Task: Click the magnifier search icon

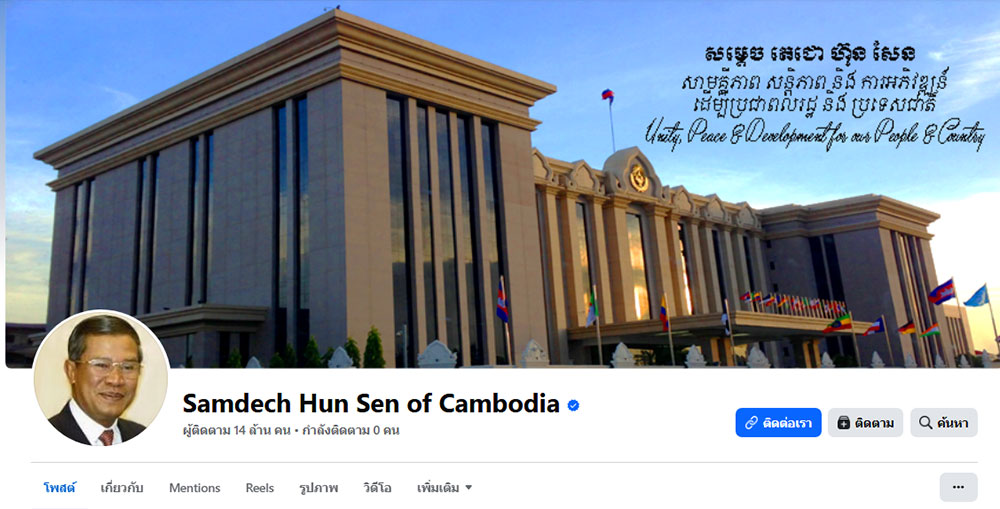Action: coord(925,422)
